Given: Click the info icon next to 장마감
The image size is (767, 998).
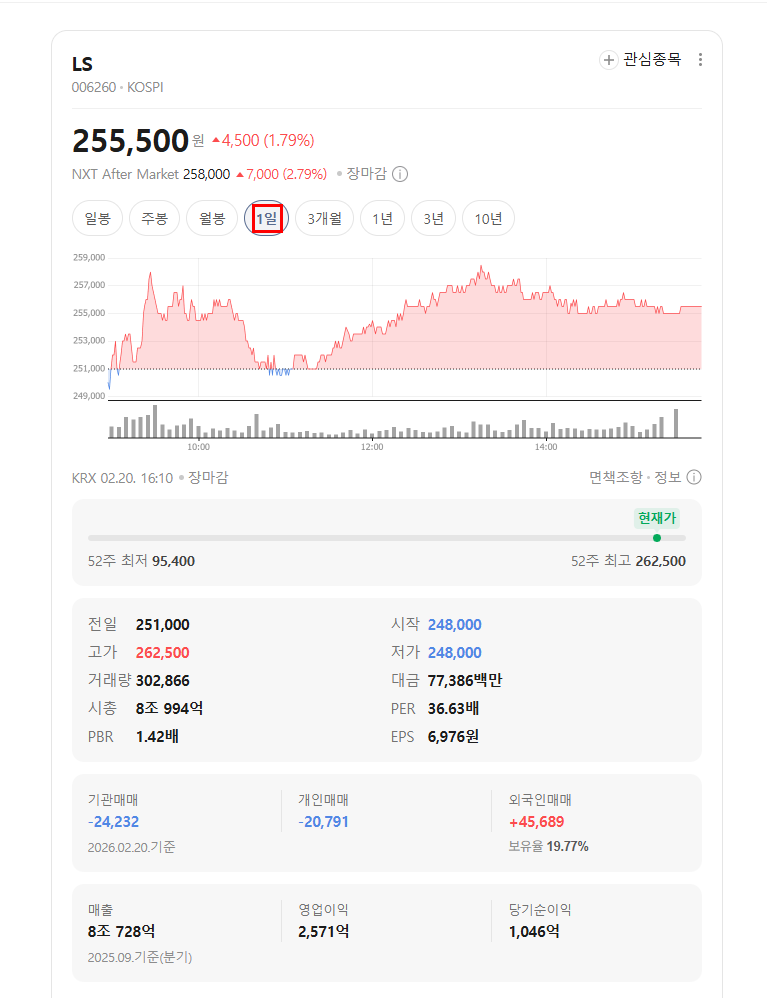Looking at the screenshot, I should (x=400, y=174).
